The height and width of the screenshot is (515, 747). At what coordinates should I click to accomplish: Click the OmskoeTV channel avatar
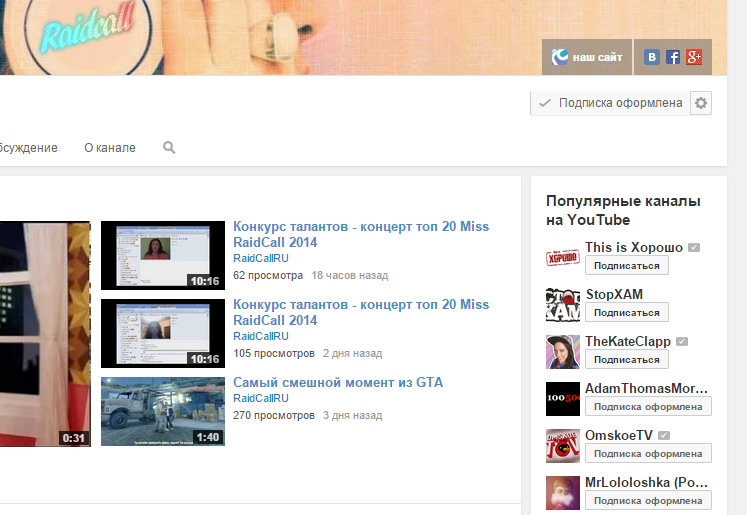click(x=563, y=446)
